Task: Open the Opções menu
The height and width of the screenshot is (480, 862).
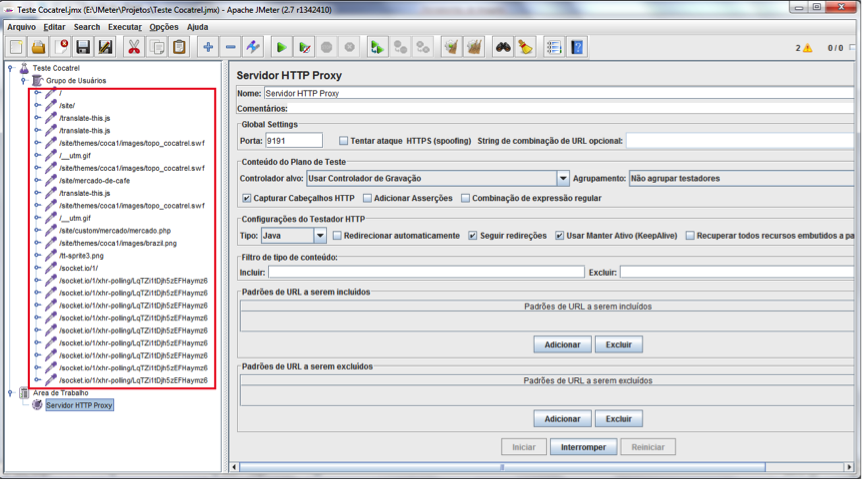Action: coord(164,27)
